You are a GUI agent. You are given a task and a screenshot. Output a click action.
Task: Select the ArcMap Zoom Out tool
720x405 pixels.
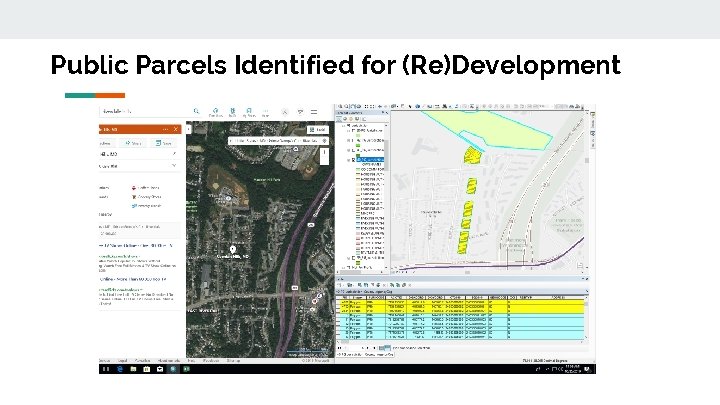347,107
